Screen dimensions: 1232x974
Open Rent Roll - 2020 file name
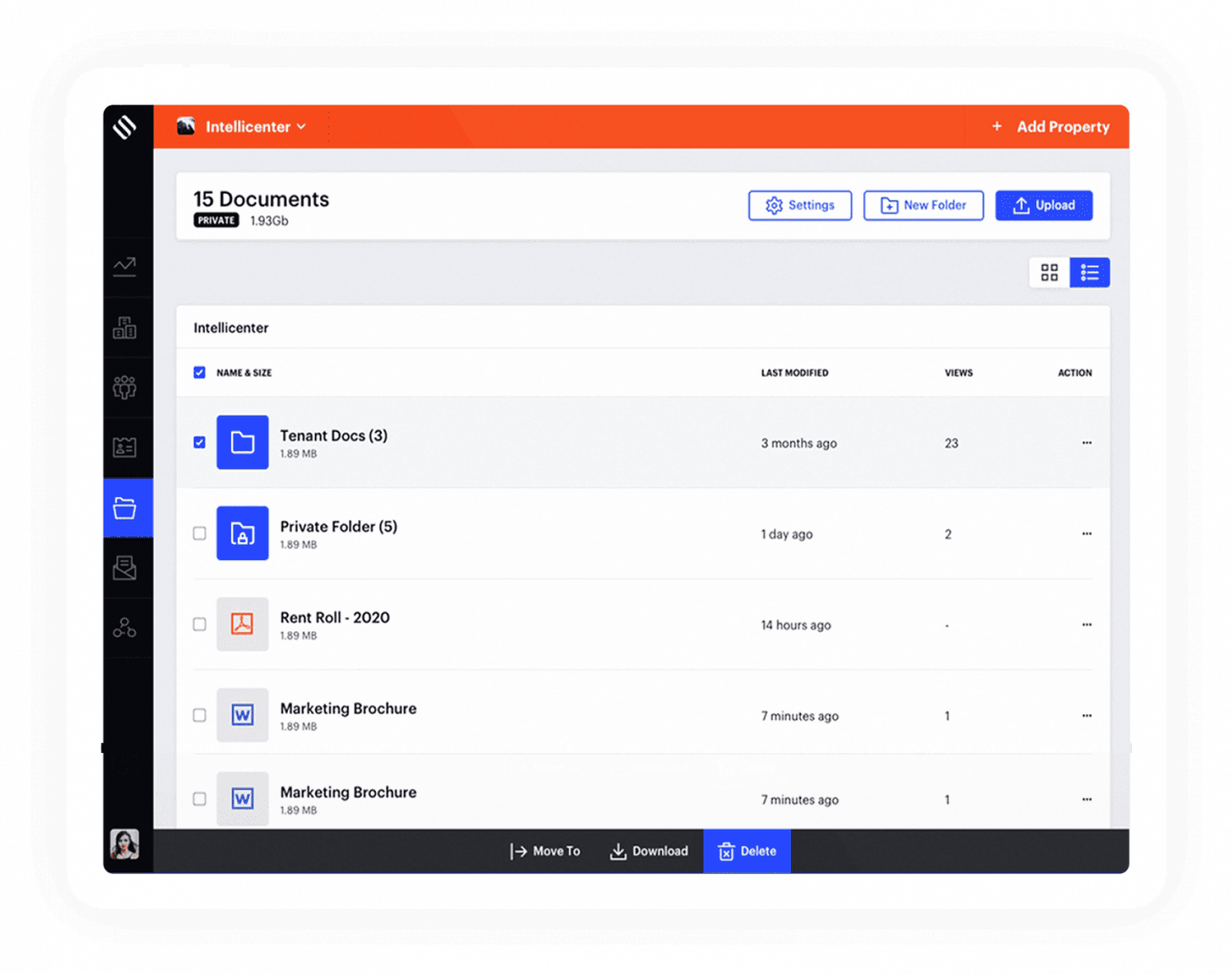pos(335,618)
